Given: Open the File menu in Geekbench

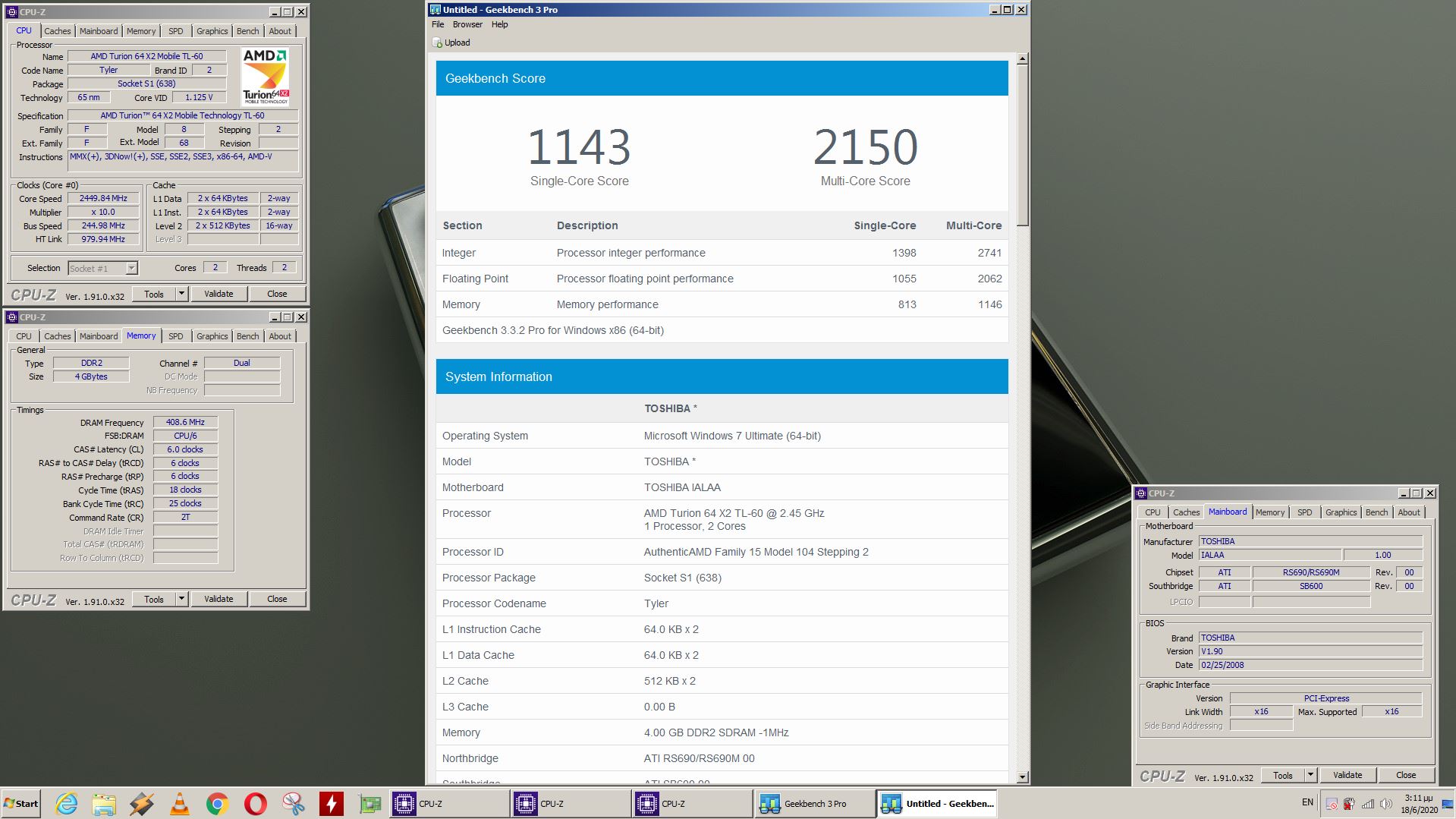Looking at the screenshot, I should coord(438,24).
